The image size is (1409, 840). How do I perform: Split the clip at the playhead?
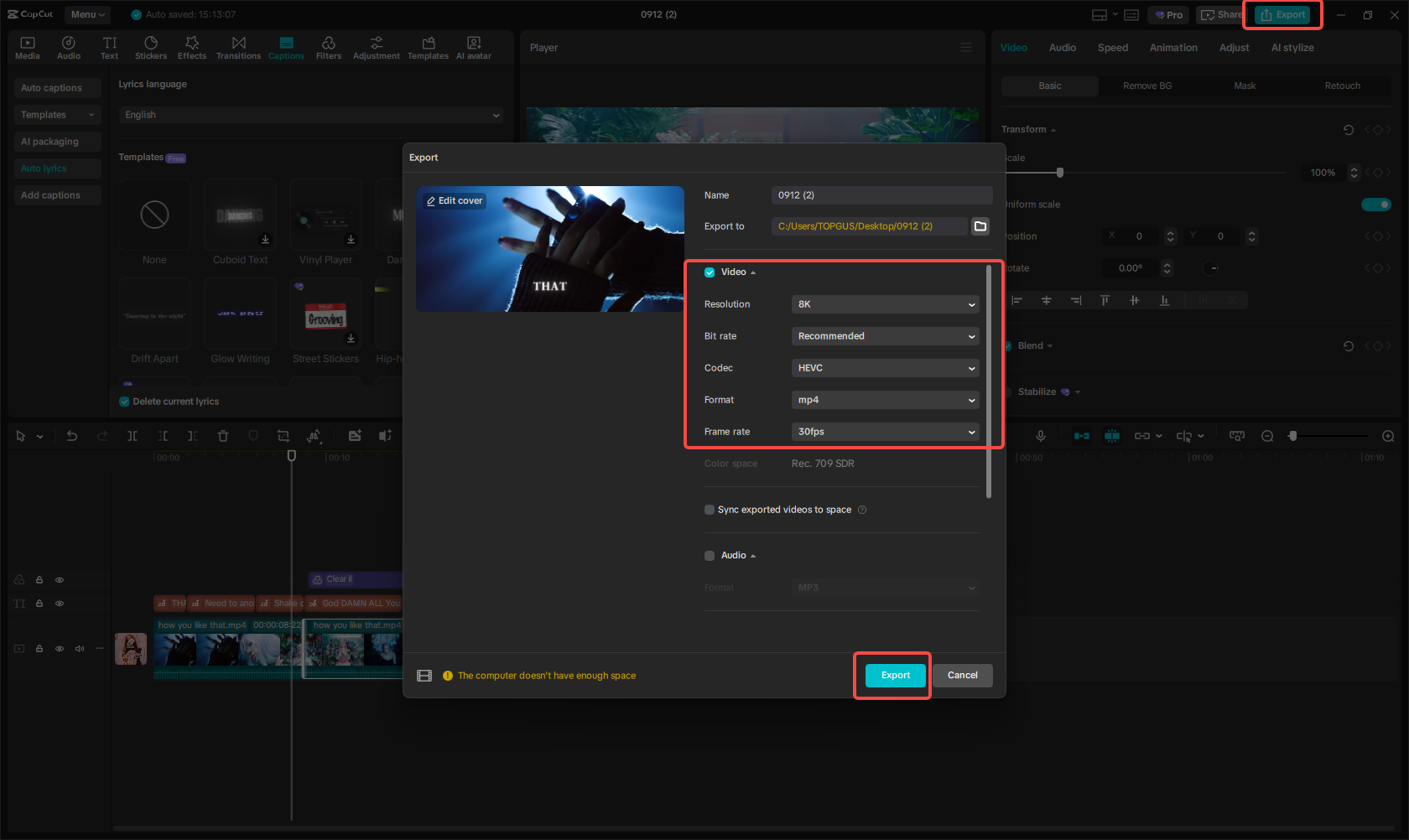click(132, 436)
